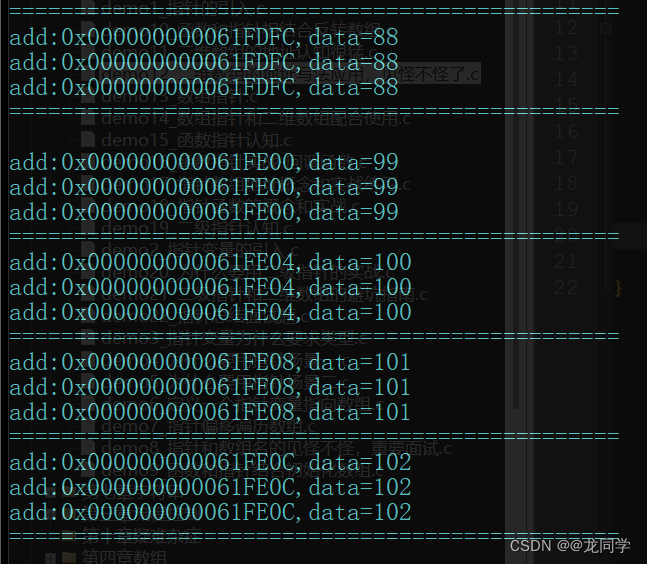Click first console line with data=88

click(204, 38)
